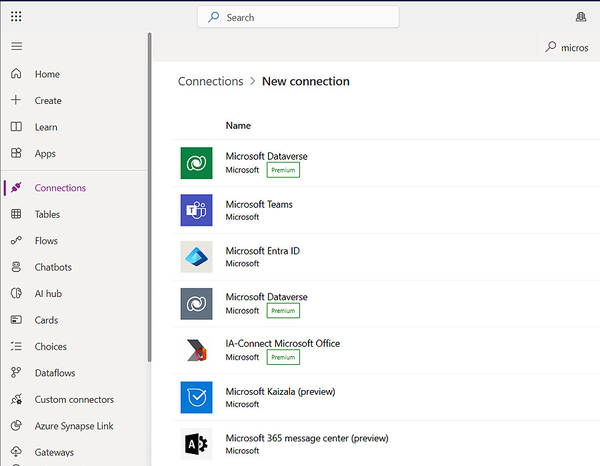Click the Connections breadcrumb link
The image size is (600, 466).
pos(210,81)
